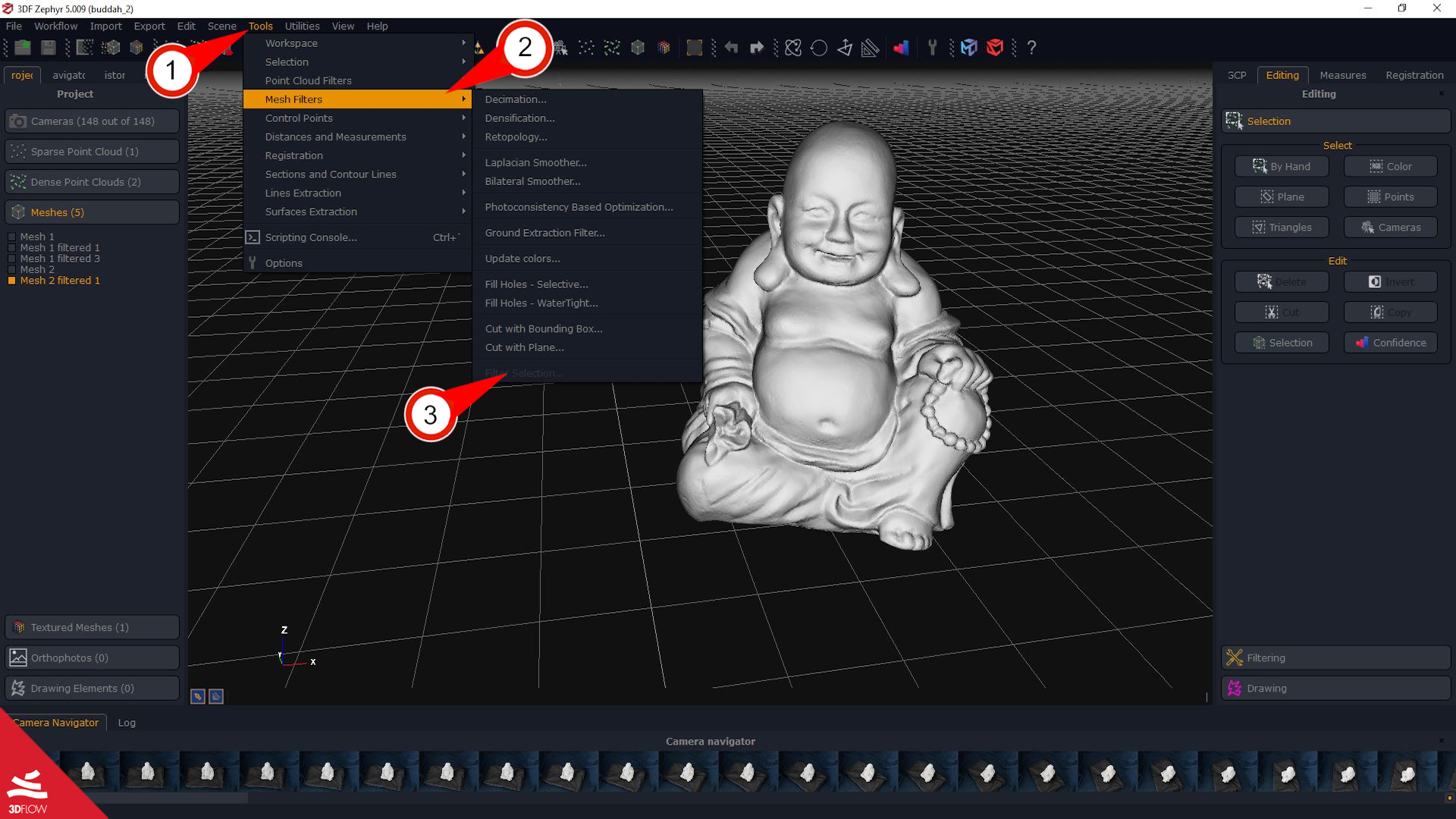Select the Redo arrow in the toolbar
This screenshot has width=1456, height=819.
point(756,48)
